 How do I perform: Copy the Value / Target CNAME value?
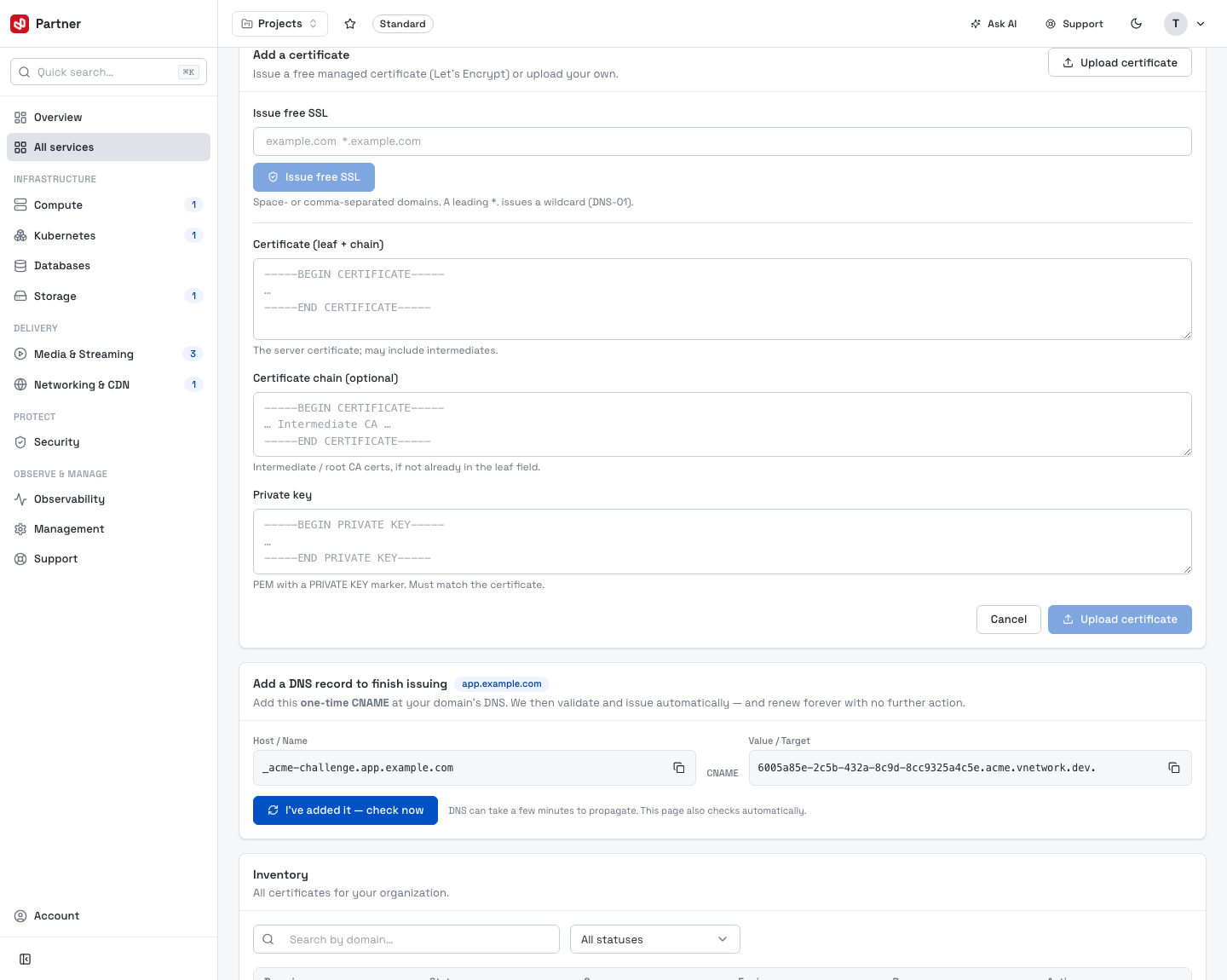coord(1174,768)
